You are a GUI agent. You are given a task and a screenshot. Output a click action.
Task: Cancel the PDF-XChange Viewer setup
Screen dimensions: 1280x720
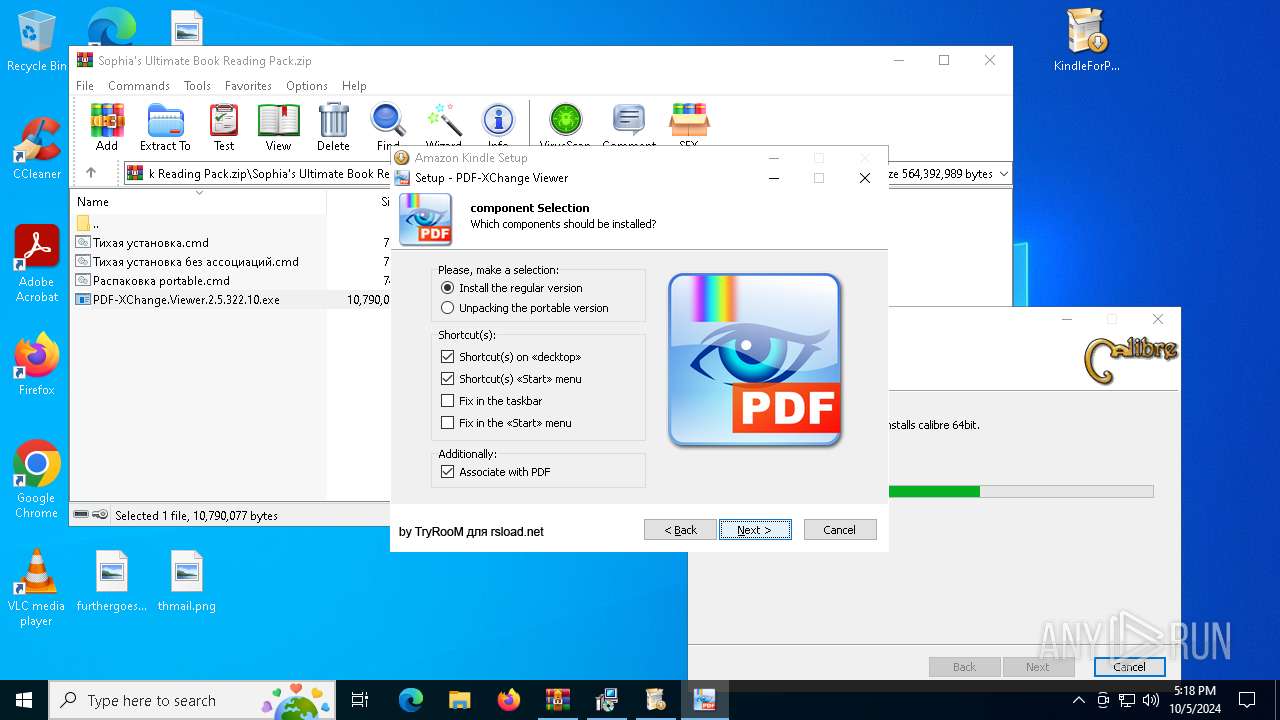point(840,530)
